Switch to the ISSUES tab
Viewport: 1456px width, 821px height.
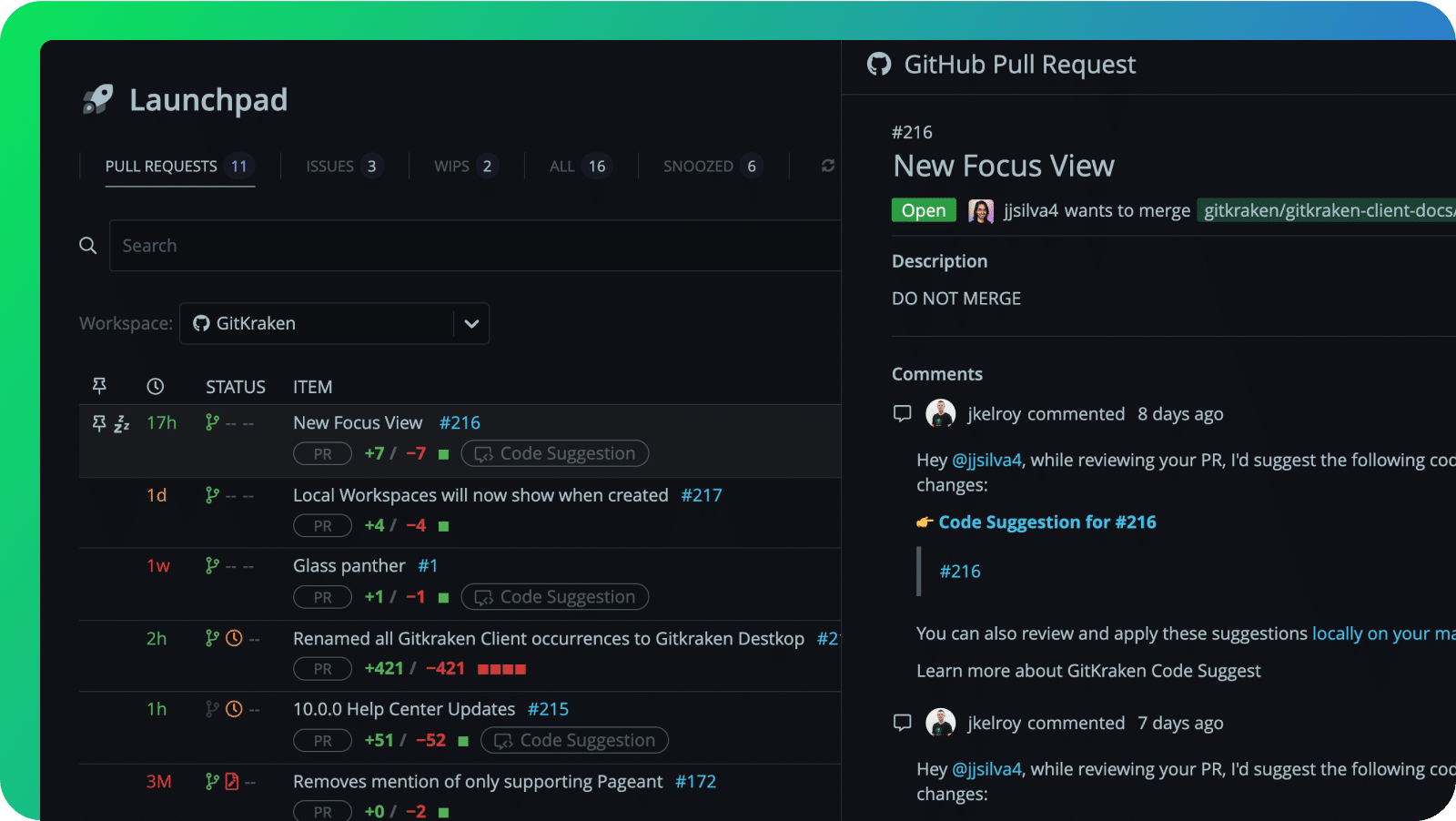330,166
